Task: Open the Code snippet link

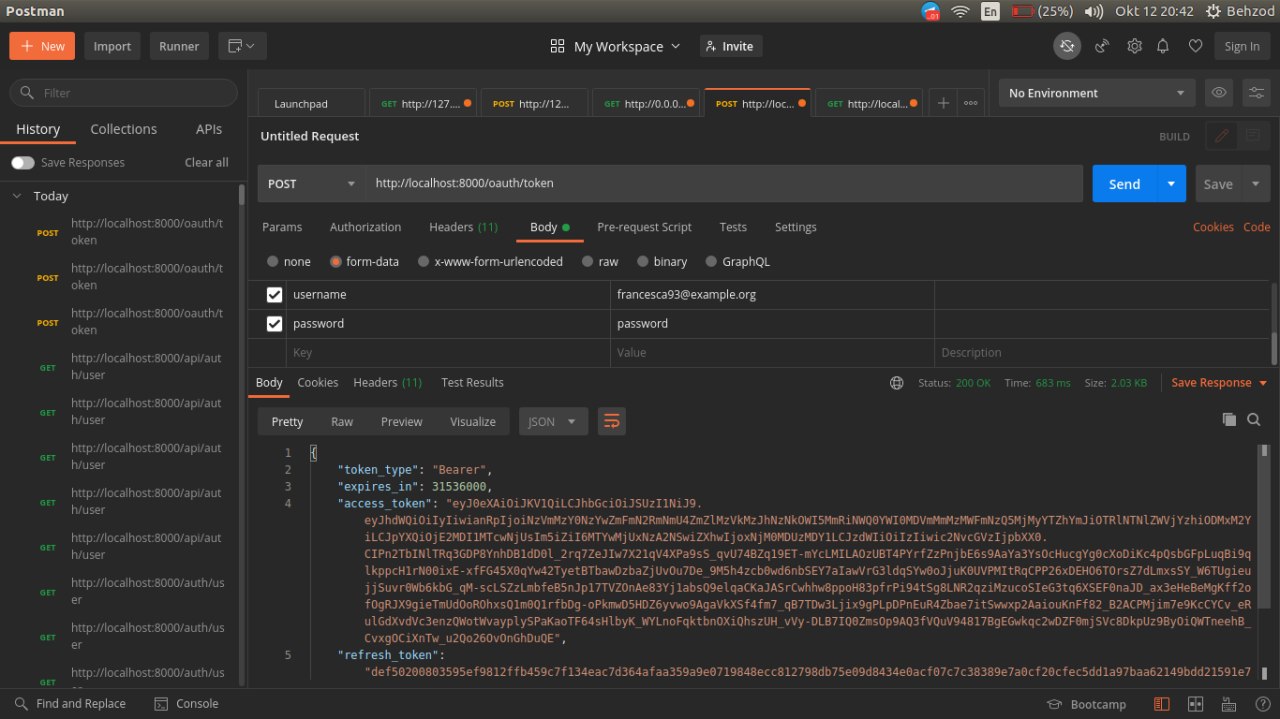Action: (x=1256, y=227)
